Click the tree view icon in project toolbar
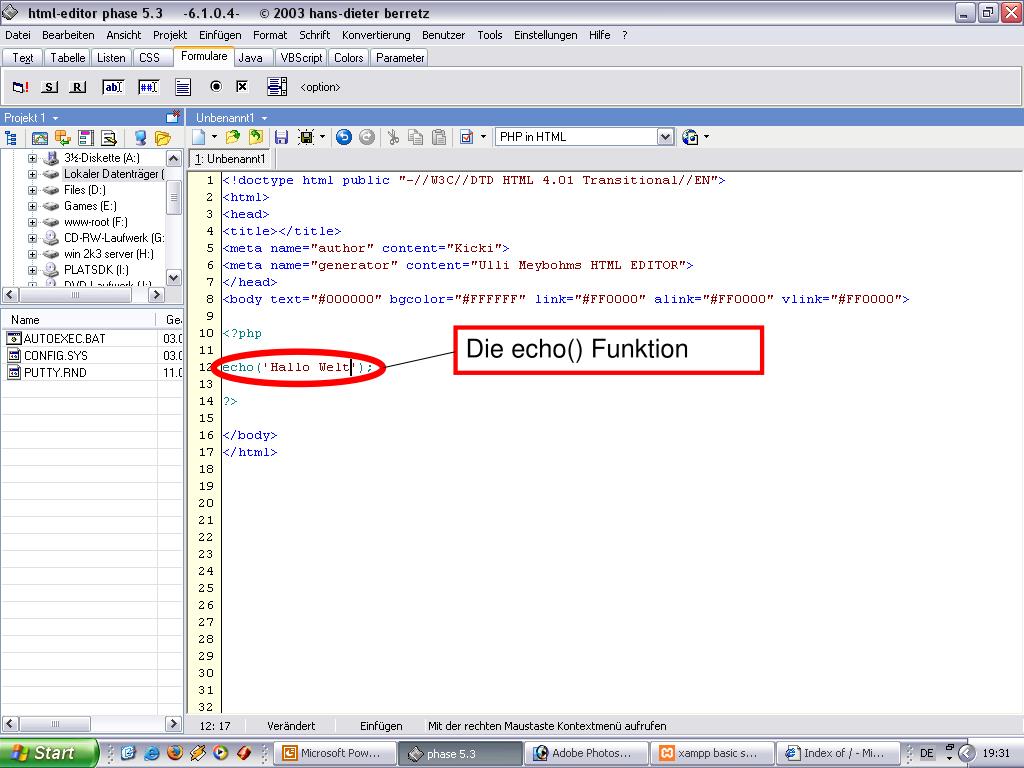The image size is (1024, 768). click(11, 138)
